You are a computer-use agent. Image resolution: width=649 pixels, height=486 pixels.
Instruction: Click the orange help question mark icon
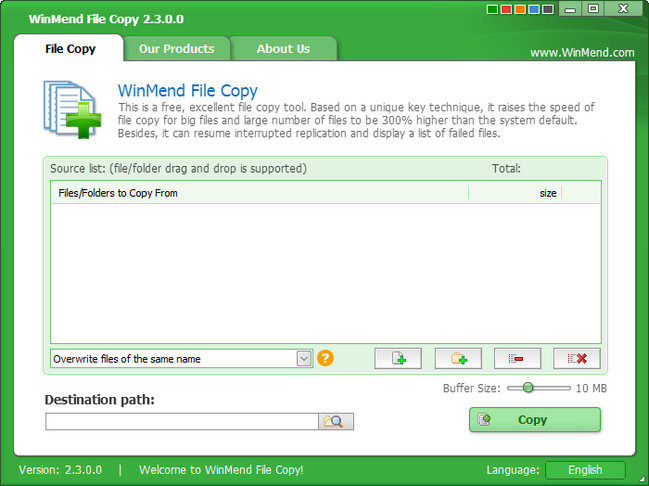click(x=325, y=358)
